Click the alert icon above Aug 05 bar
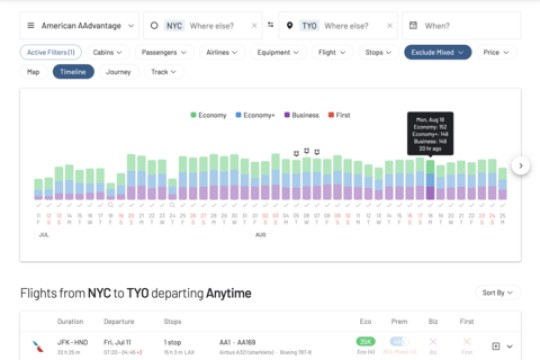This screenshot has width=540, height=360. point(296,153)
